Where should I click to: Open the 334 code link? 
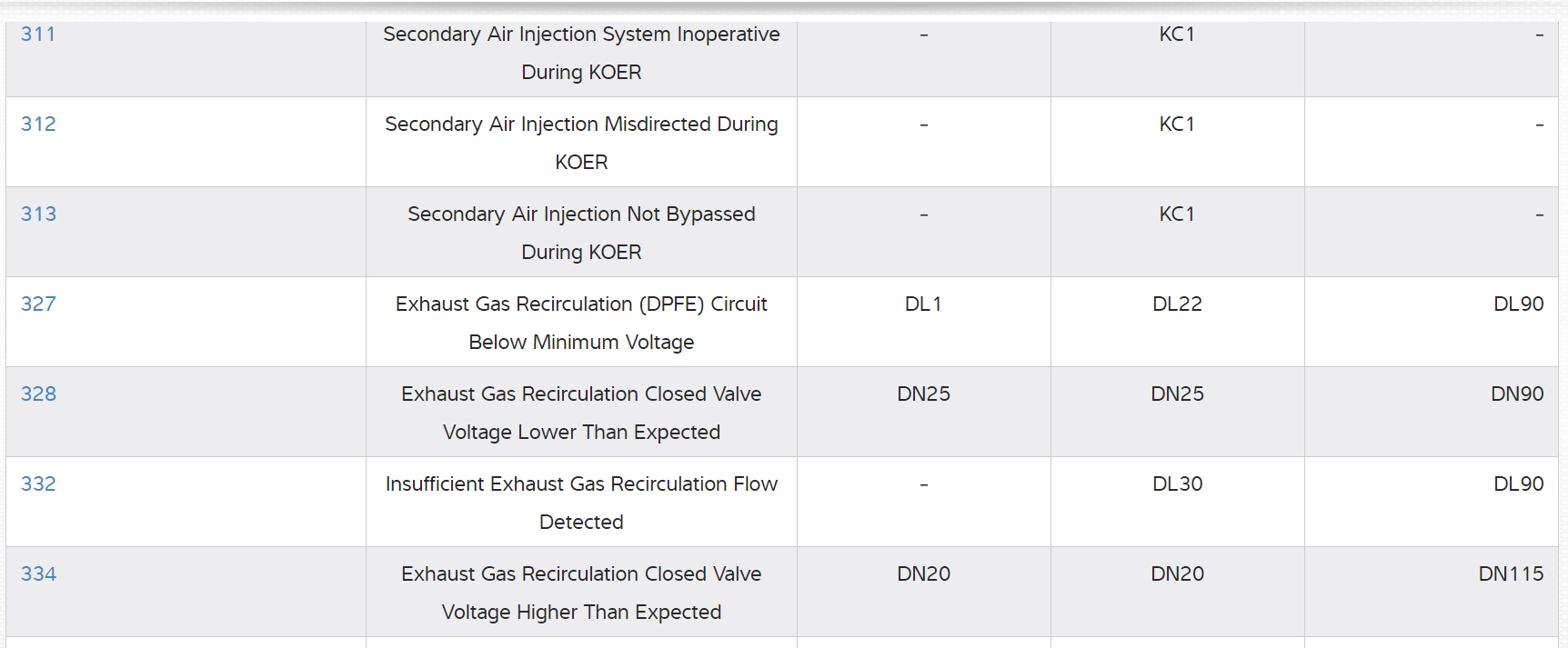pyautogui.click(x=38, y=574)
